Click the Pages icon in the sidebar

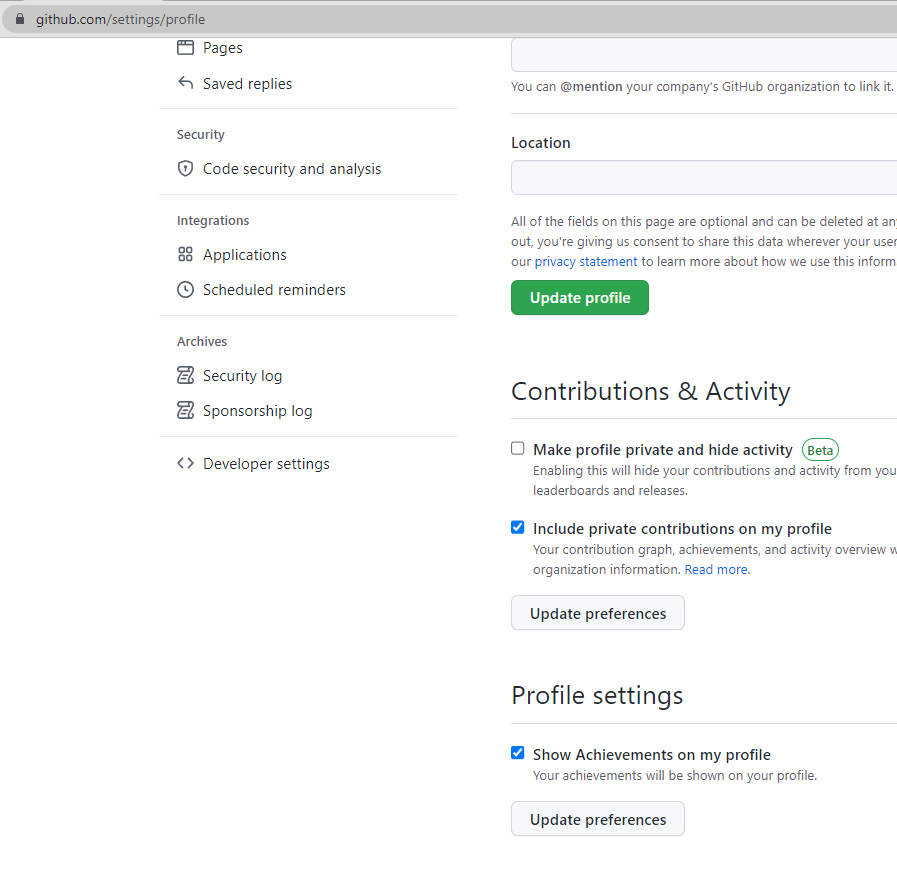[185, 47]
